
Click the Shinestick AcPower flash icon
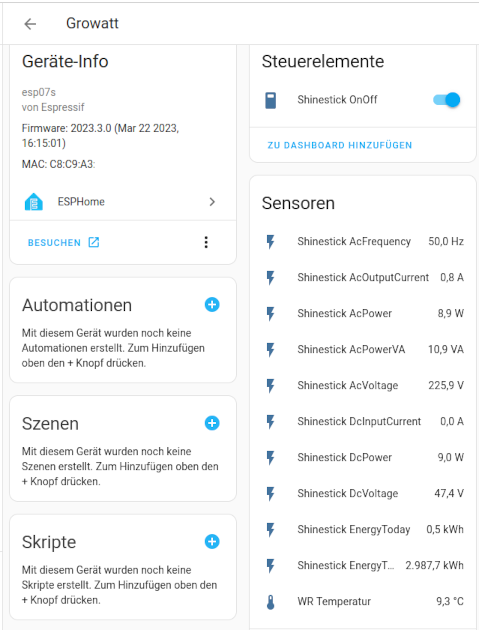click(270, 314)
